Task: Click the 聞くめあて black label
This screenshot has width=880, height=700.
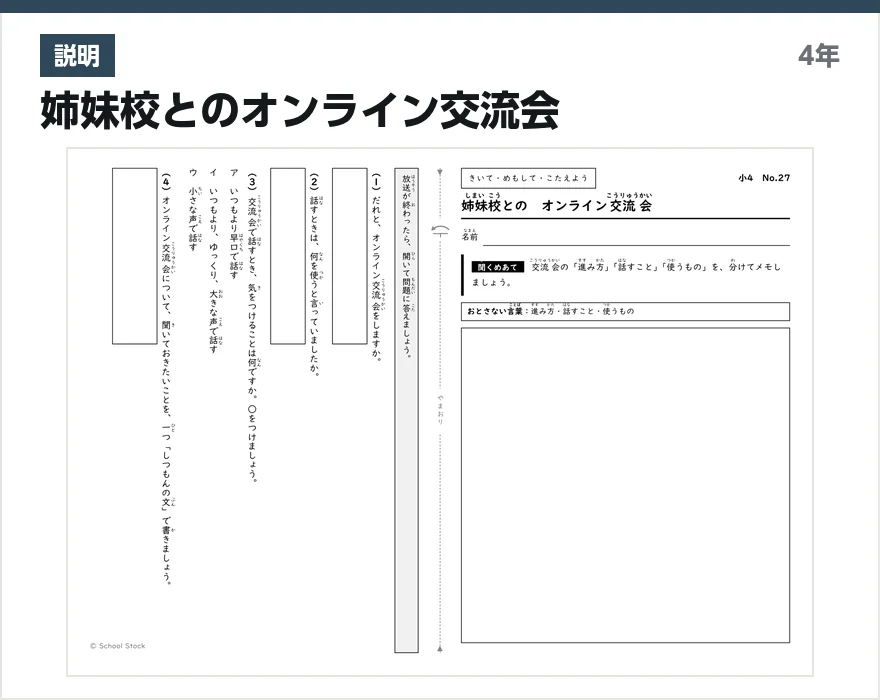Action: click(x=497, y=267)
